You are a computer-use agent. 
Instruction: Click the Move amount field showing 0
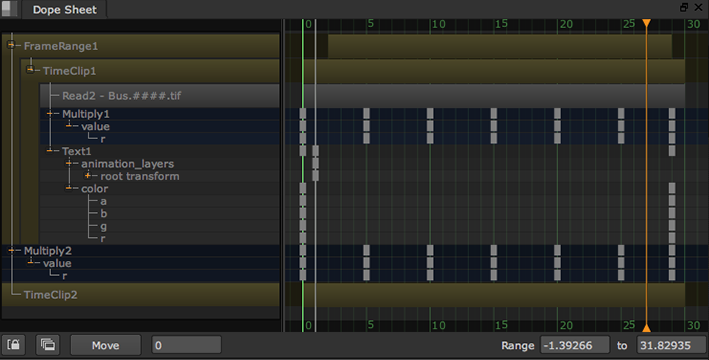point(186,345)
